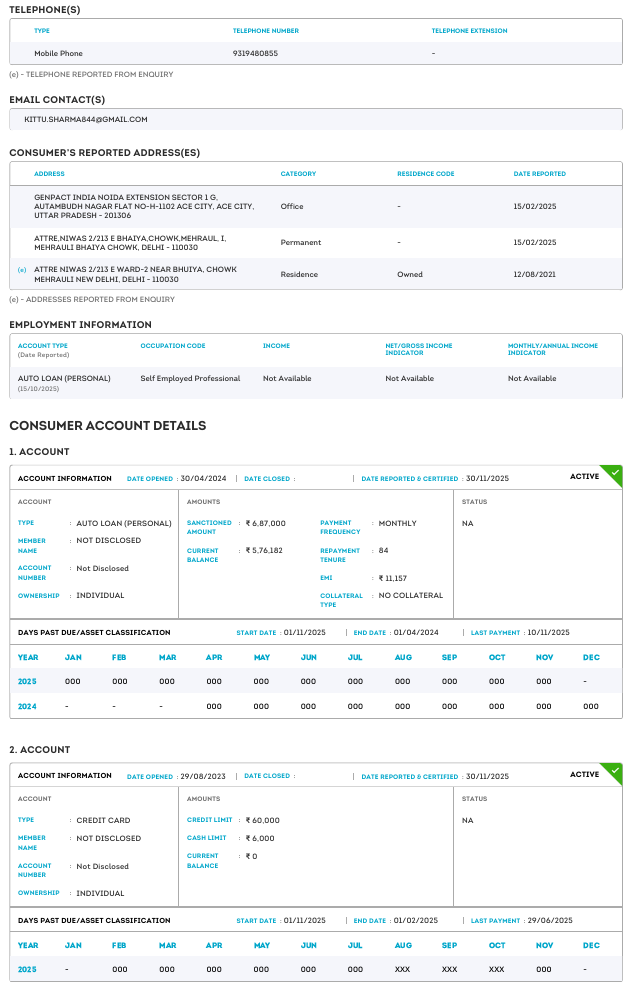Click the credit limit value ₹ 60,000
Viewport: 632px width, 1000px height.
(263, 820)
